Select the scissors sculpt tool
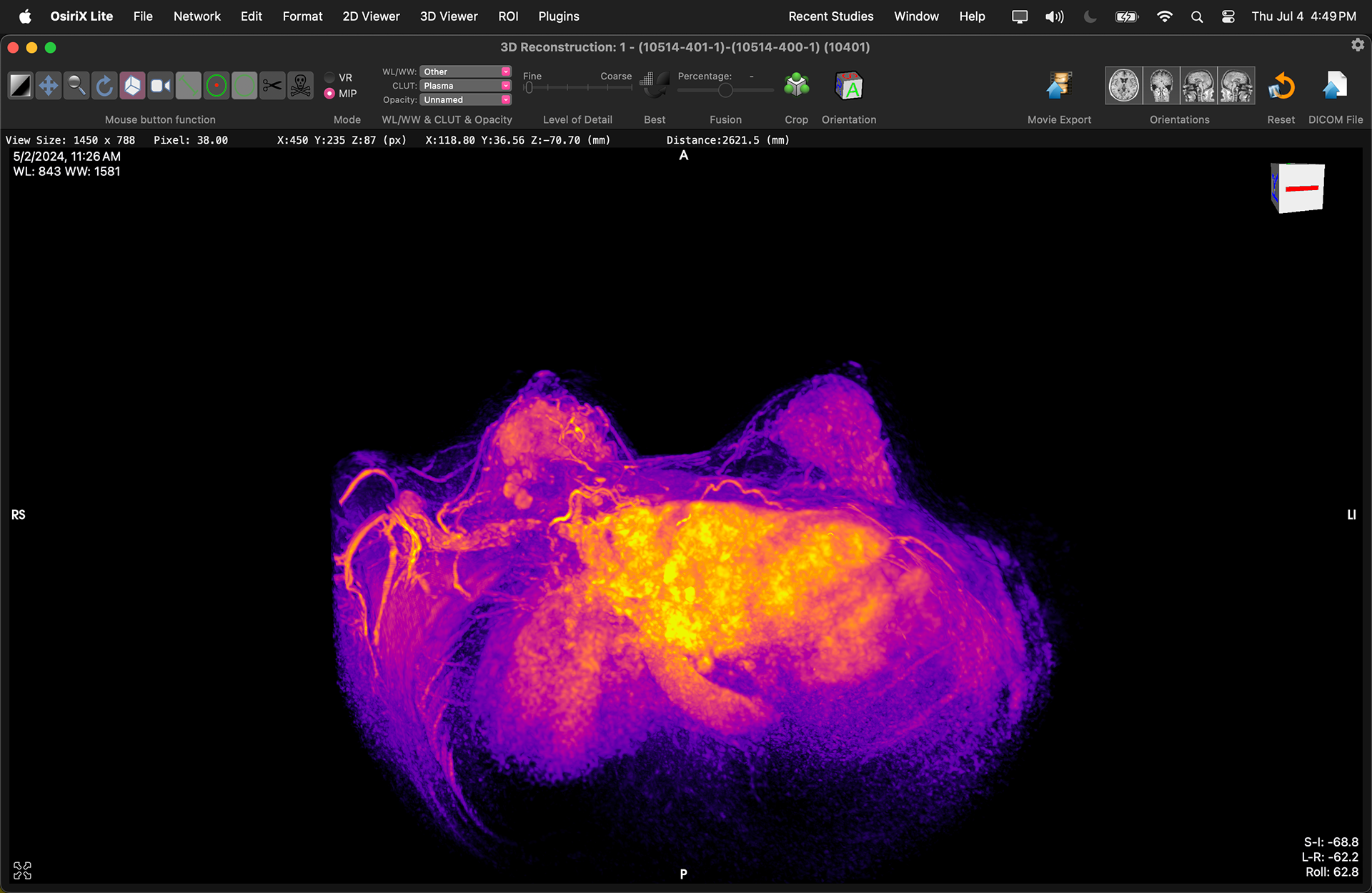 [x=272, y=87]
